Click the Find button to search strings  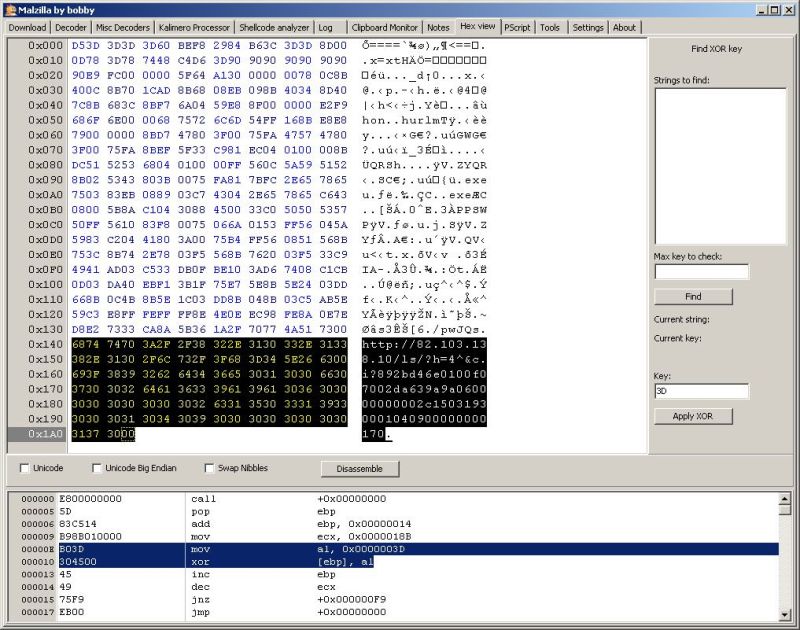click(692, 296)
